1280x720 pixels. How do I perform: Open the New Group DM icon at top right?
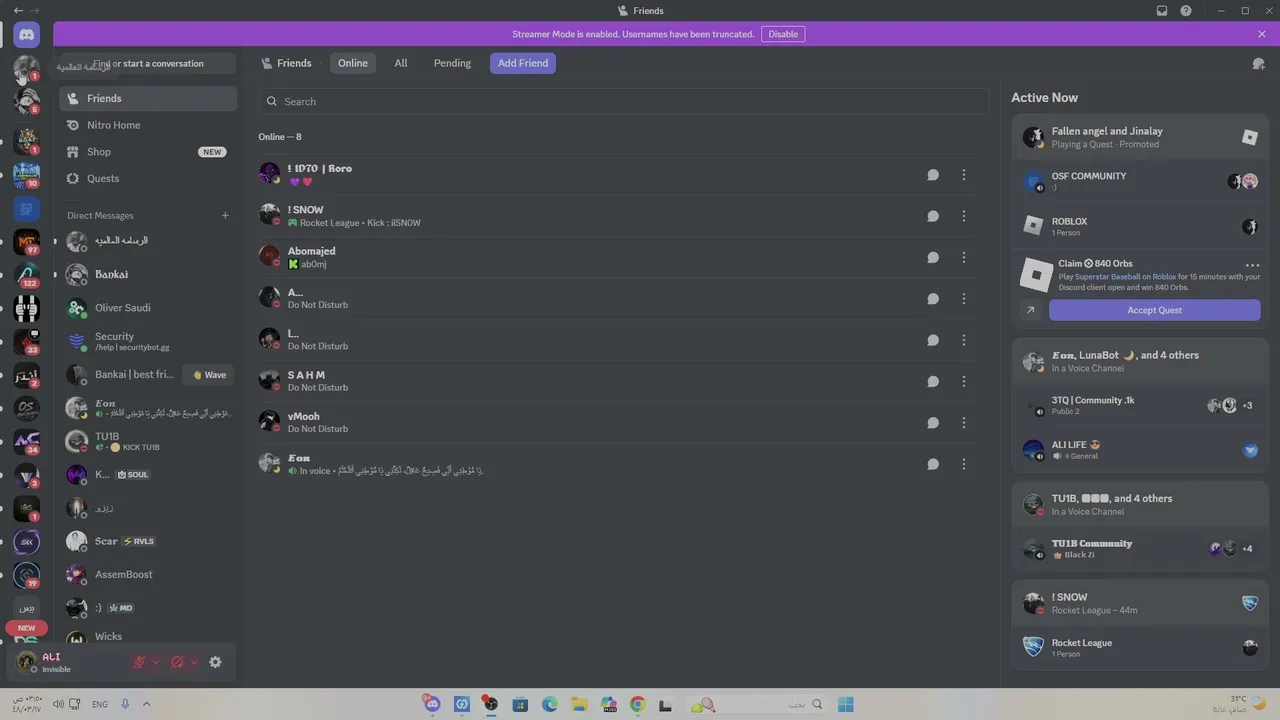[1258, 63]
